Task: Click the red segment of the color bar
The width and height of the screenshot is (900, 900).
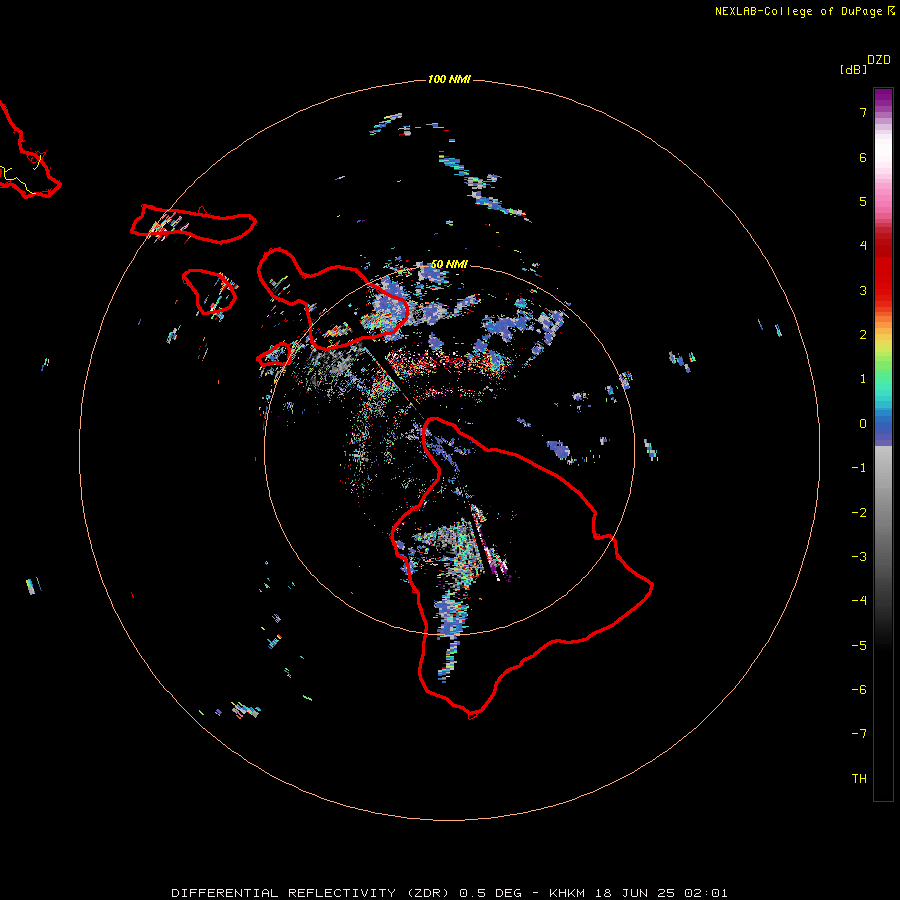Action: [883, 270]
